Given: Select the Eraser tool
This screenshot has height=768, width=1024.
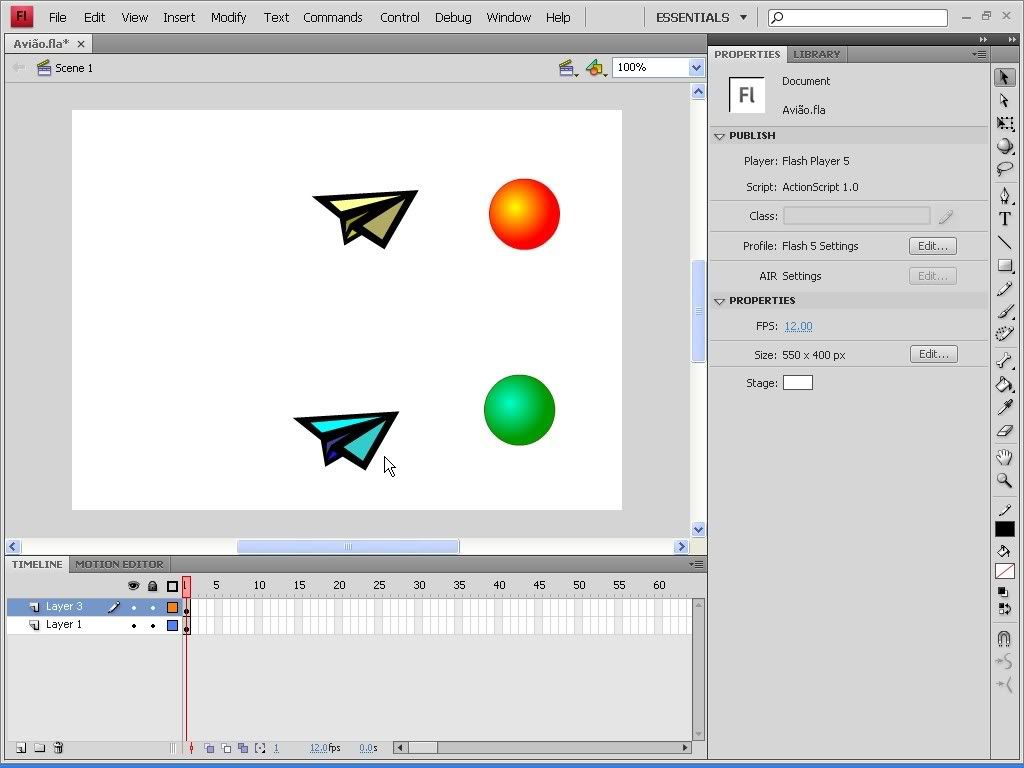Looking at the screenshot, I should (1005, 431).
